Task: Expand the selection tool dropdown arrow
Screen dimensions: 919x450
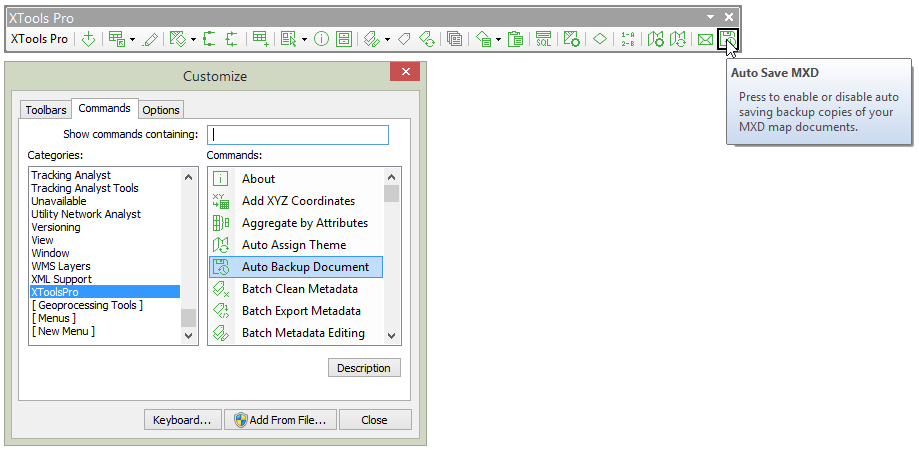Action: tap(304, 40)
